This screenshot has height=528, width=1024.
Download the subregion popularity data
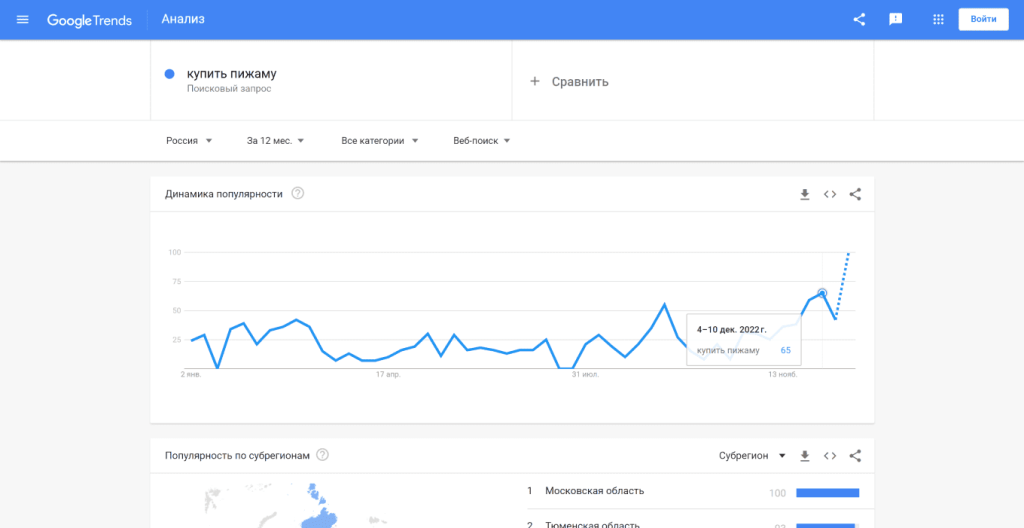pyautogui.click(x=804, y=456)
